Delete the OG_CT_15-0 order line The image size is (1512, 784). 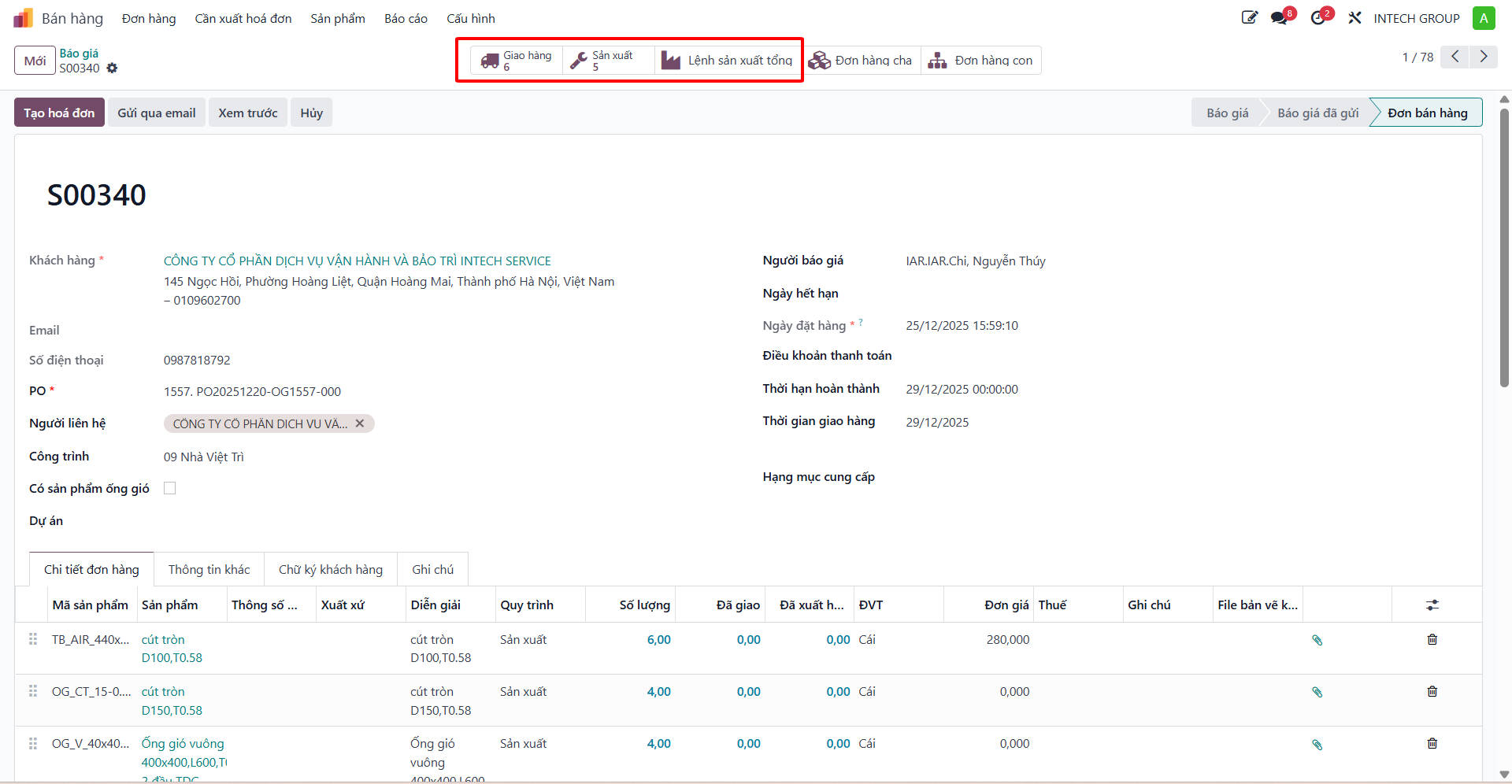1432,691
